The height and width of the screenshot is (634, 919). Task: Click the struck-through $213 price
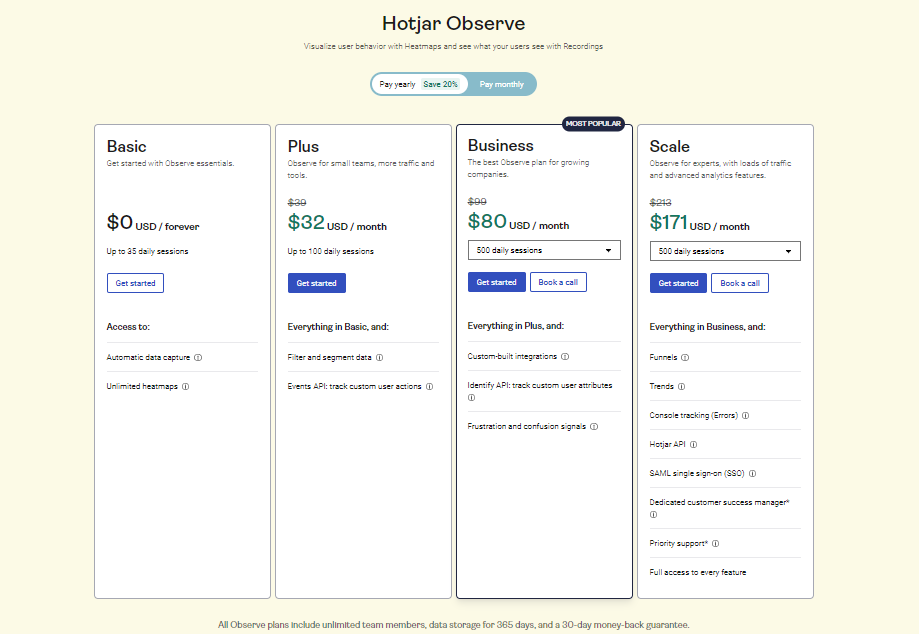661,203
